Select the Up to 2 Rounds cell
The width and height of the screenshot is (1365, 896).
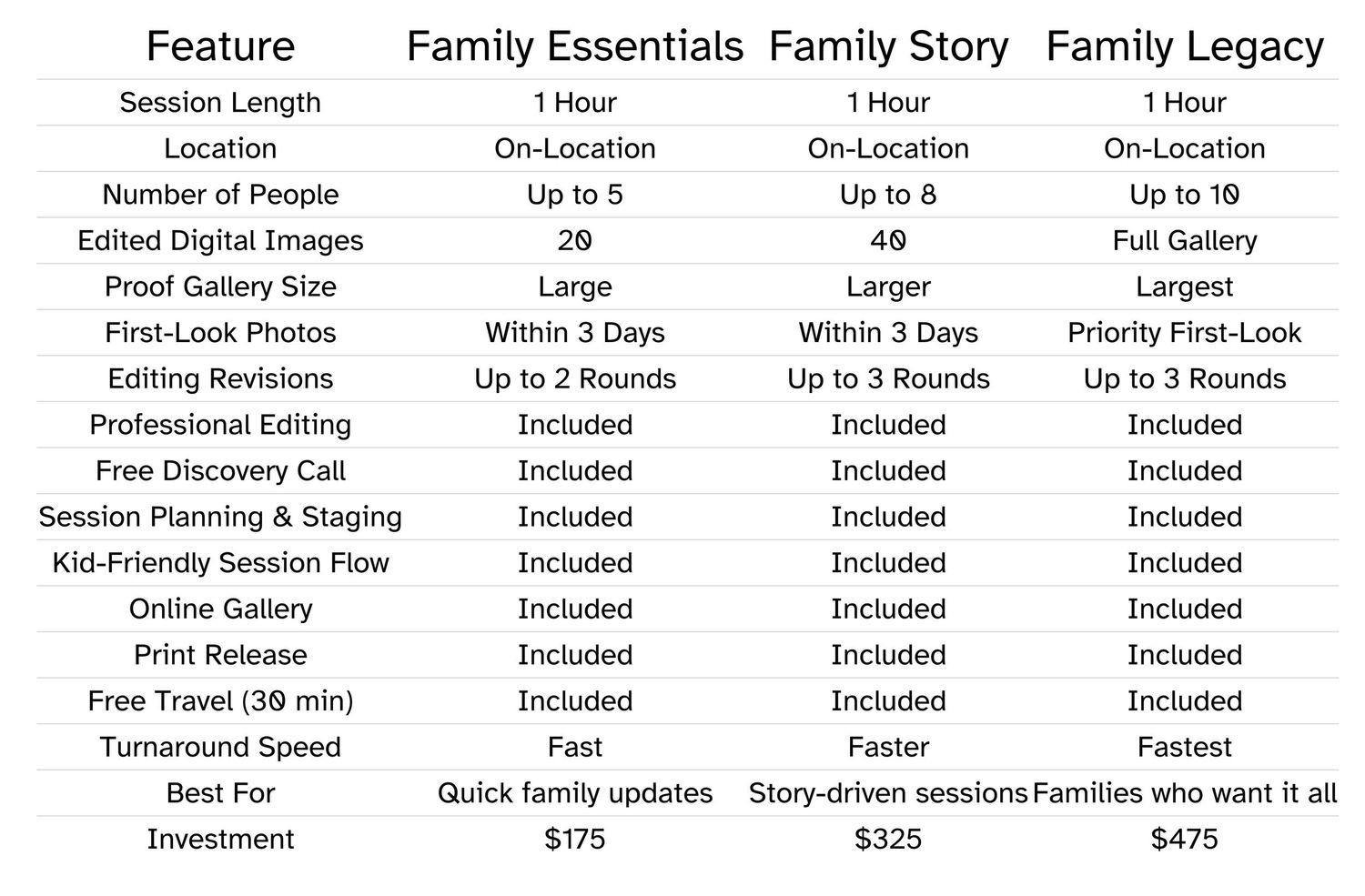click(575, 379)
